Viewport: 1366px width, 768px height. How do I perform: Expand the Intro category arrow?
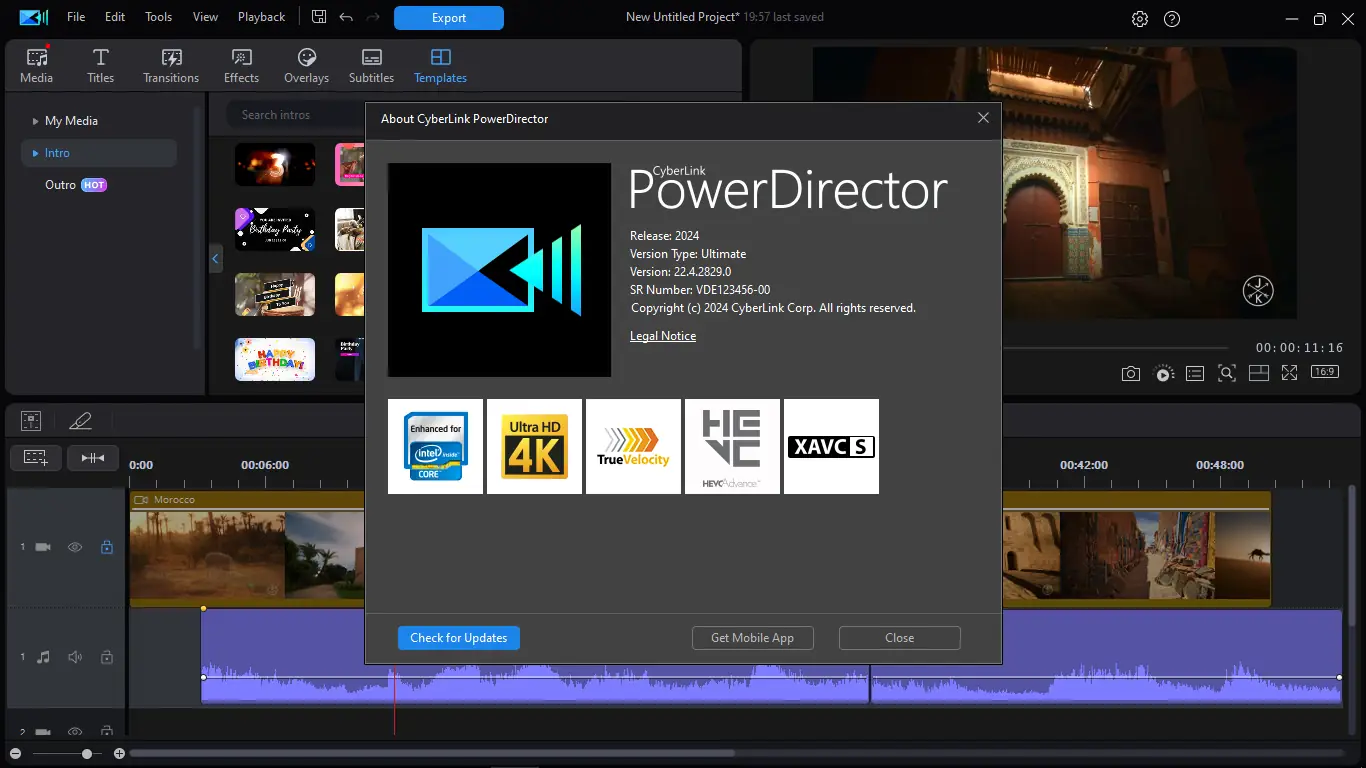[x=36, y=153]
